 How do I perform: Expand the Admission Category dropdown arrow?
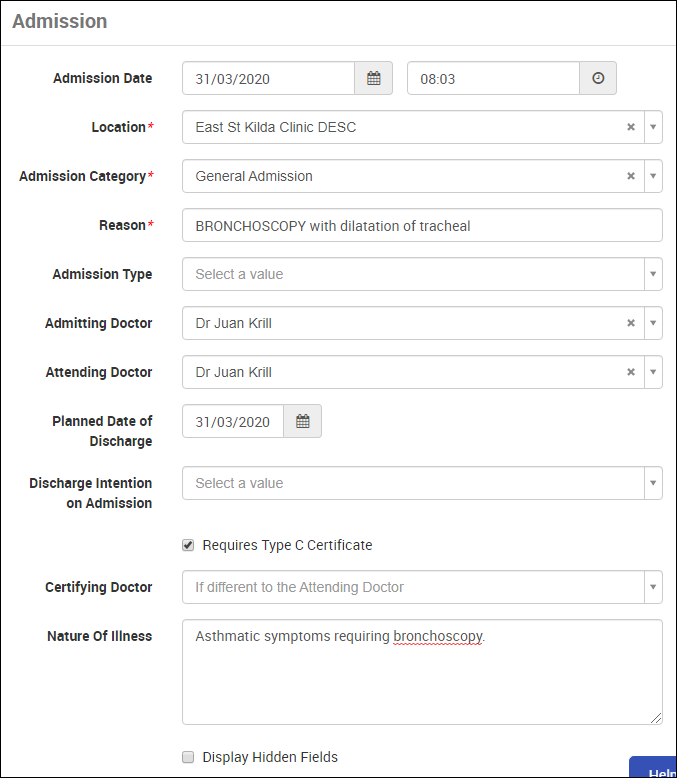coord(652,176)
